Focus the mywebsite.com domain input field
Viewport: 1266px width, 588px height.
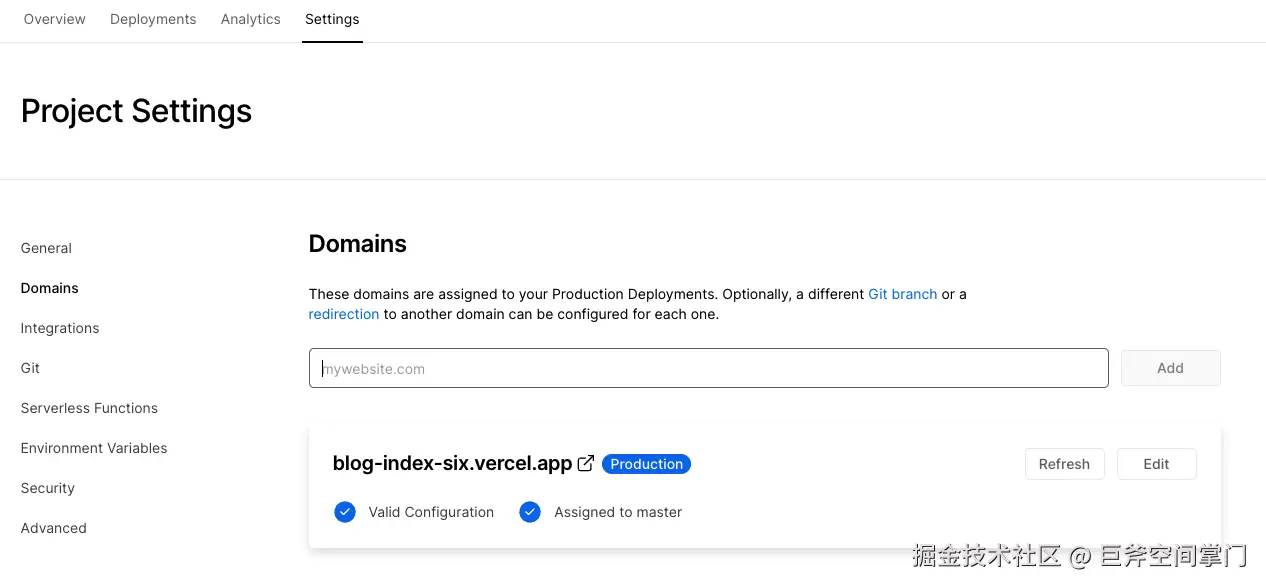708,368
